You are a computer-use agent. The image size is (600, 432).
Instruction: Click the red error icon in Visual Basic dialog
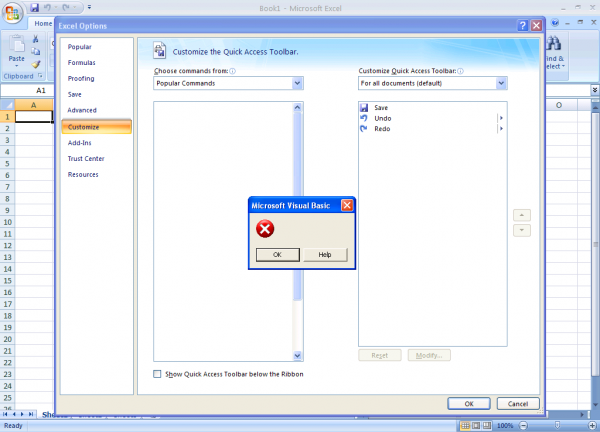[265, 229]
